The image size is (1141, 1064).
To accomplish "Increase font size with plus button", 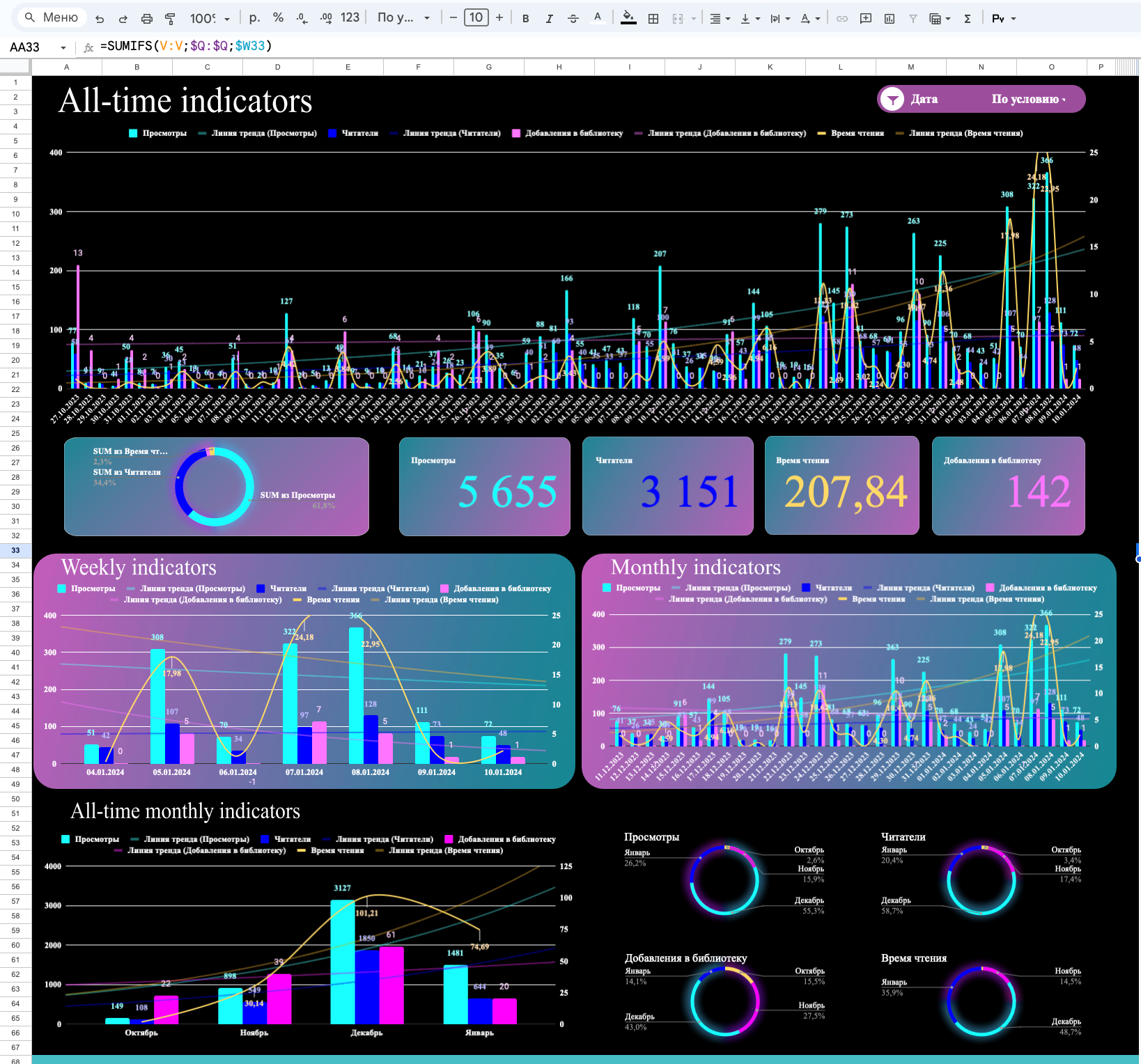I will pos(499,18).
